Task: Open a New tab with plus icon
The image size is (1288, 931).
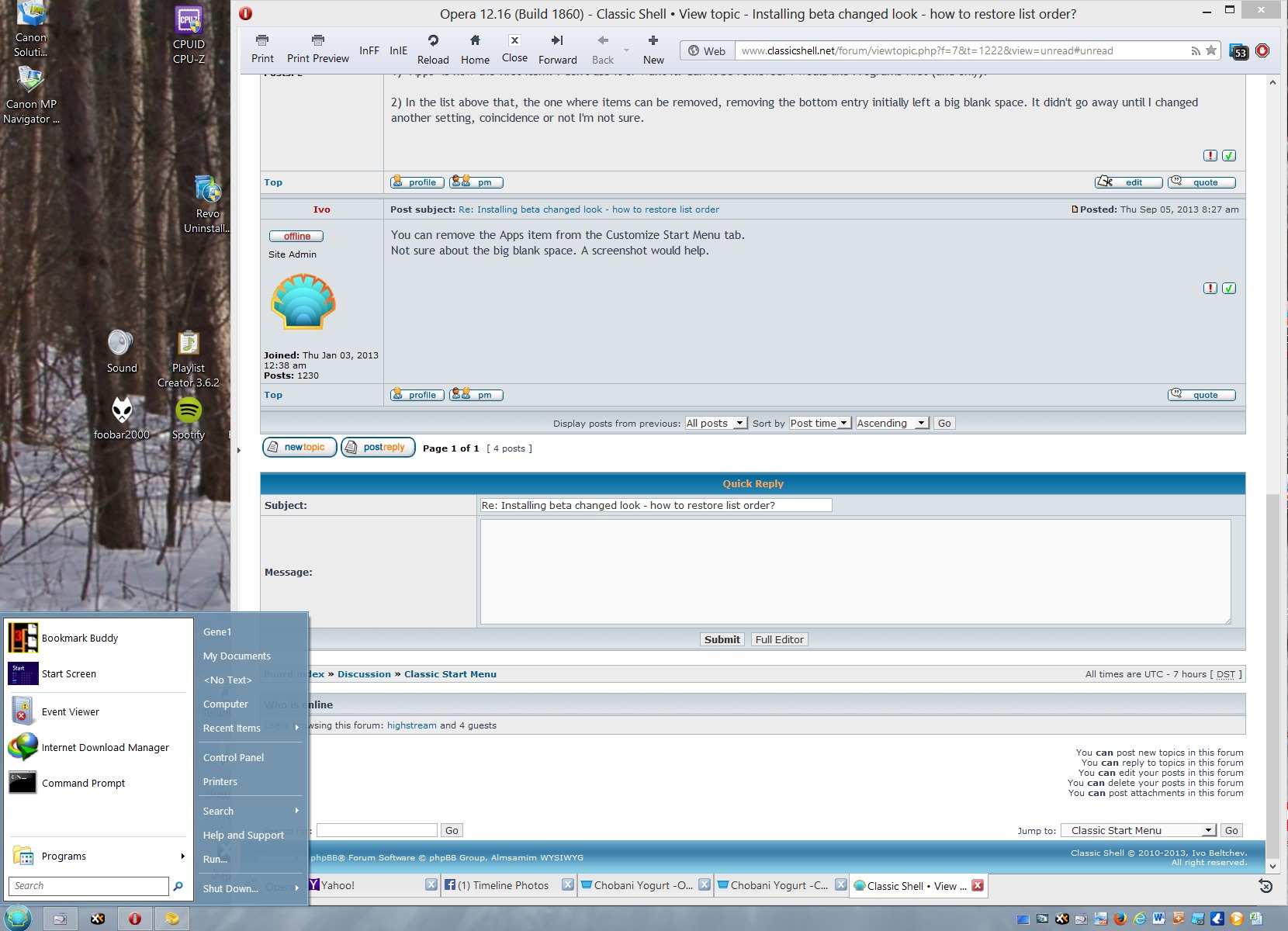Action: tap(653, 41)
